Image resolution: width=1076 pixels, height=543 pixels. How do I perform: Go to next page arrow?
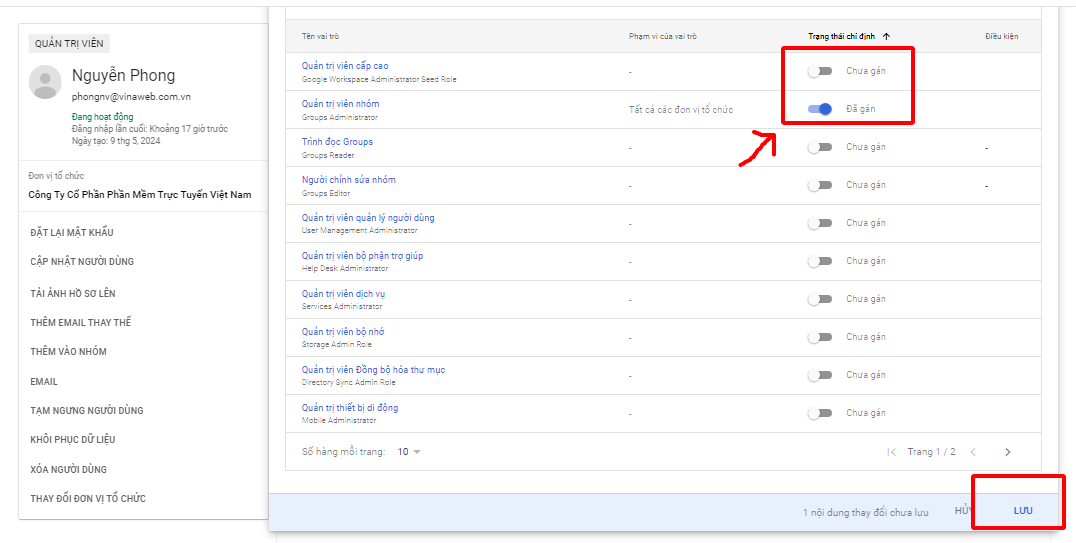(1007, 452)
